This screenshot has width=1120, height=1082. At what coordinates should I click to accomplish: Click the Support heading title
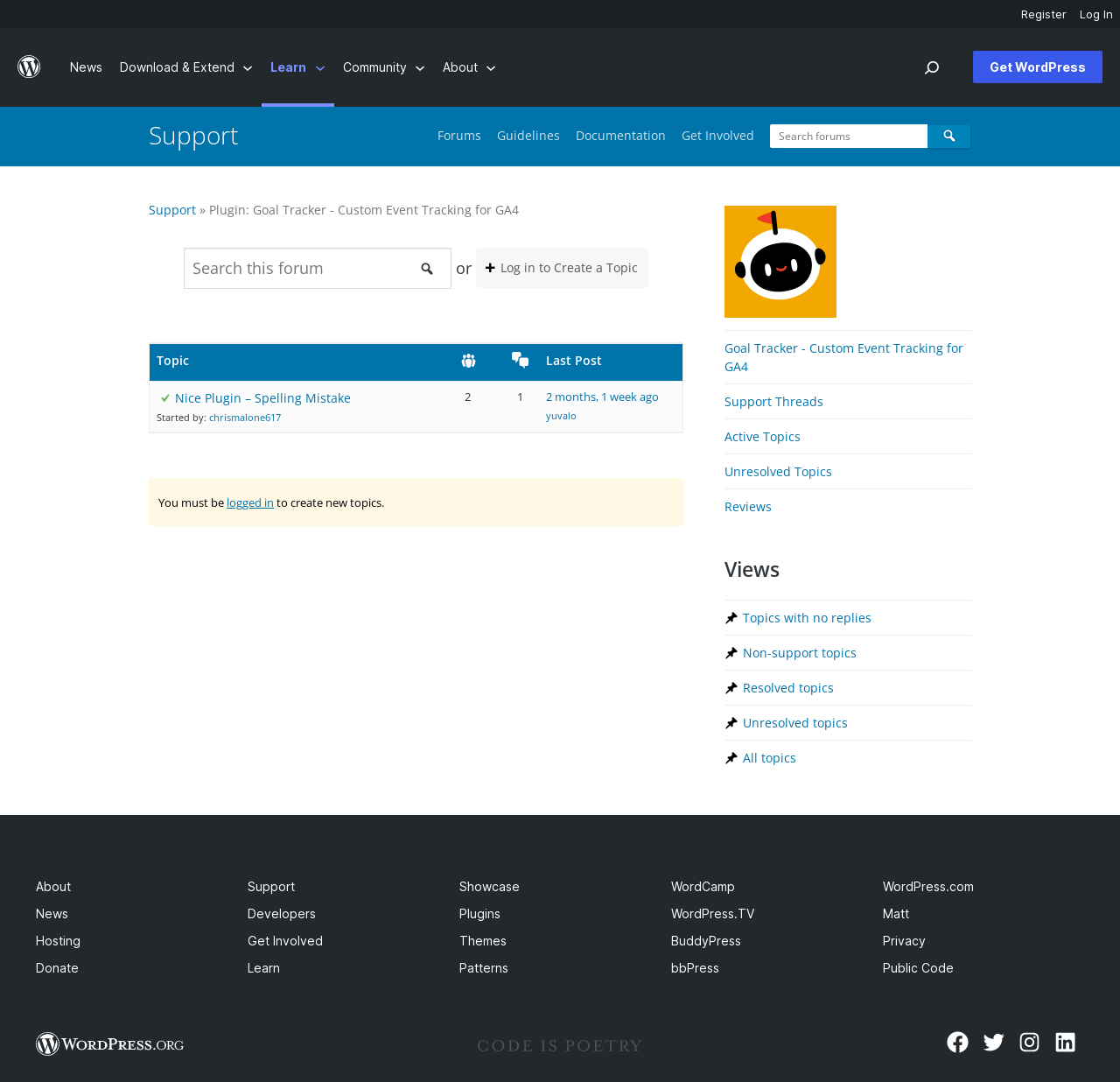[193, 136]
